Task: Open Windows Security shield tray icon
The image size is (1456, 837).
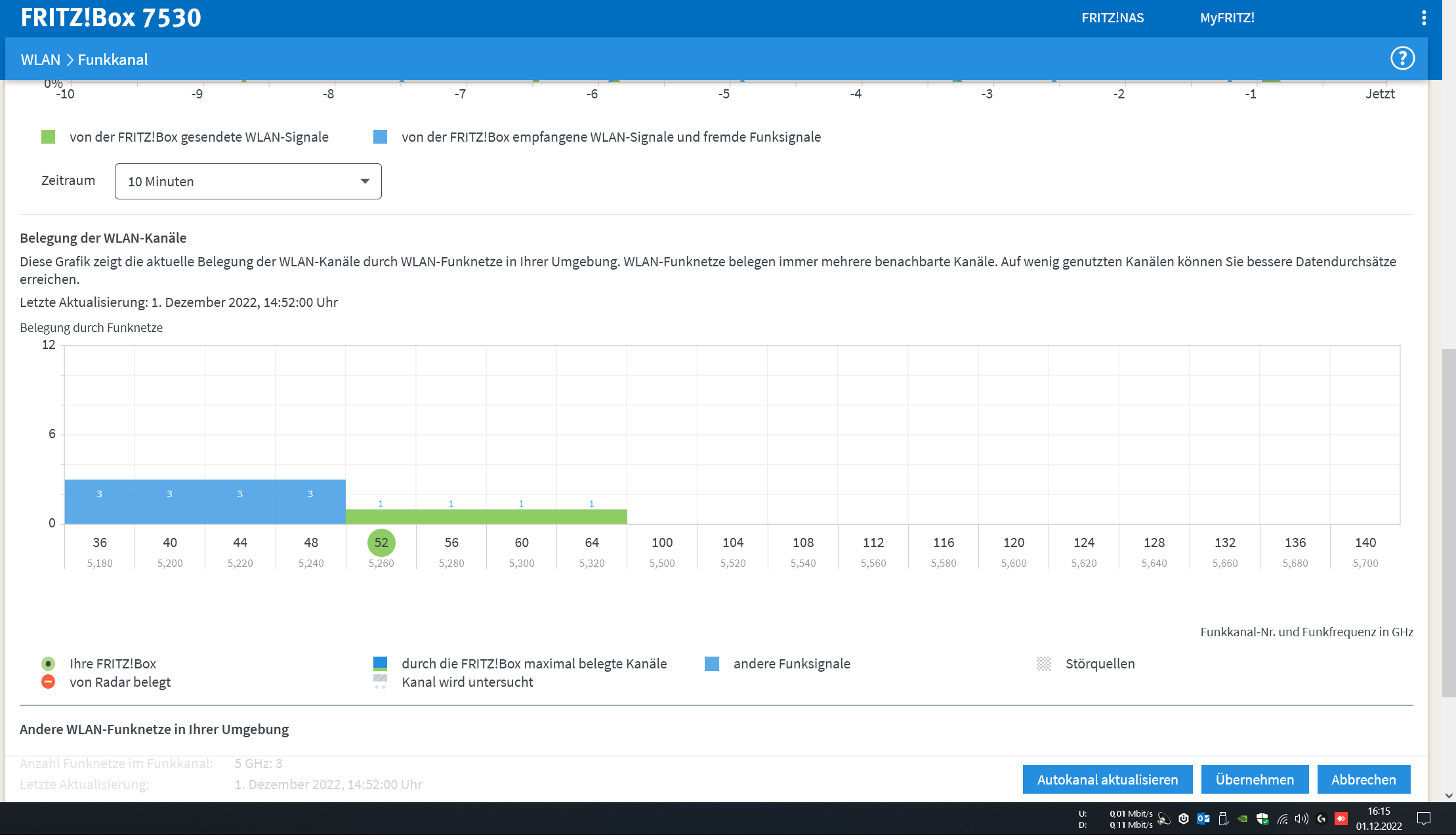Action: pos(1262,818)
